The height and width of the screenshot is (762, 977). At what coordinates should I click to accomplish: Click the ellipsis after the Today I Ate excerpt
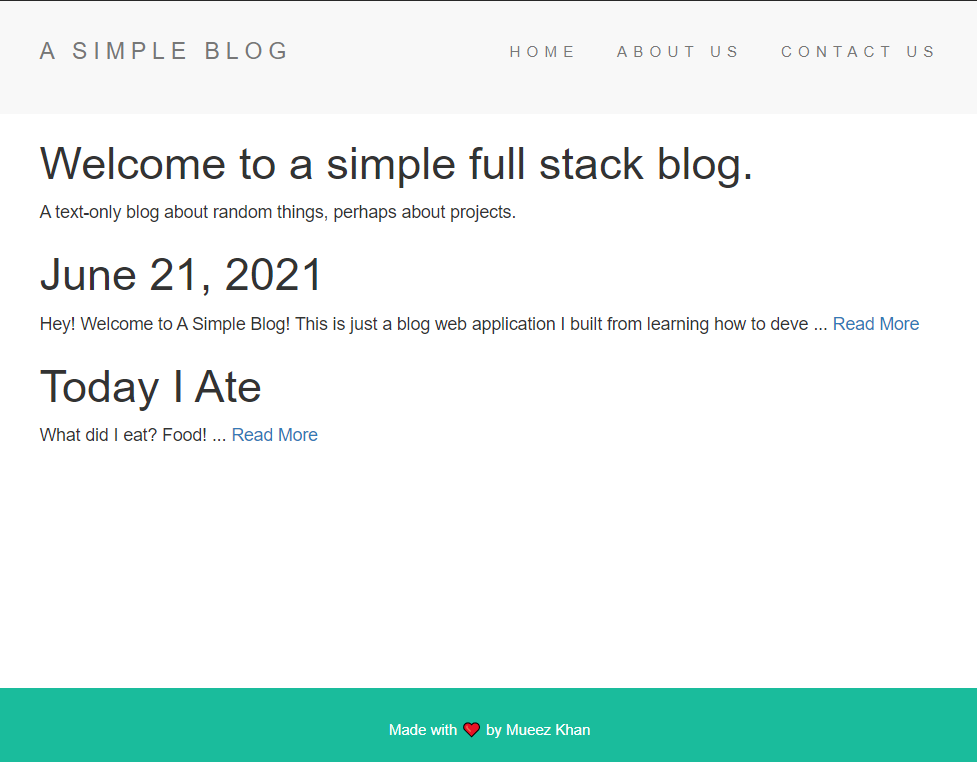(219, 434)
